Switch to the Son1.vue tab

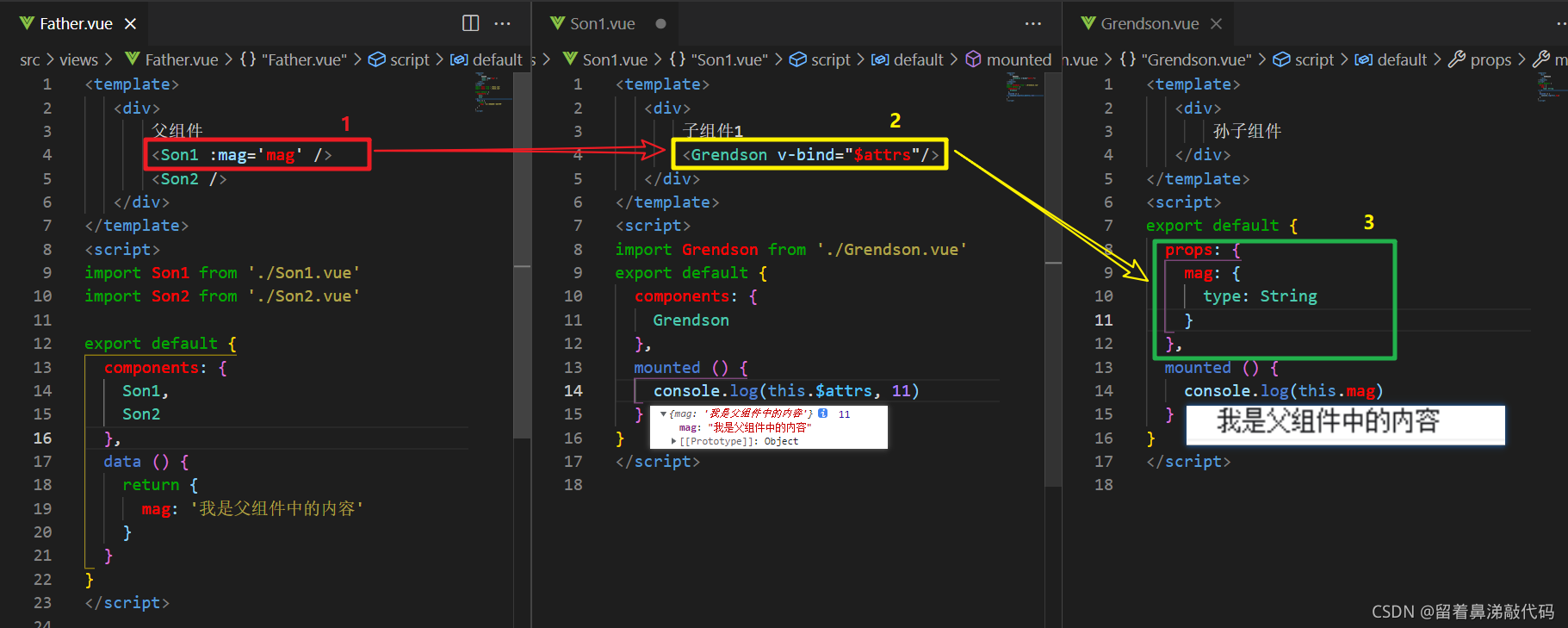pos(602,23)
